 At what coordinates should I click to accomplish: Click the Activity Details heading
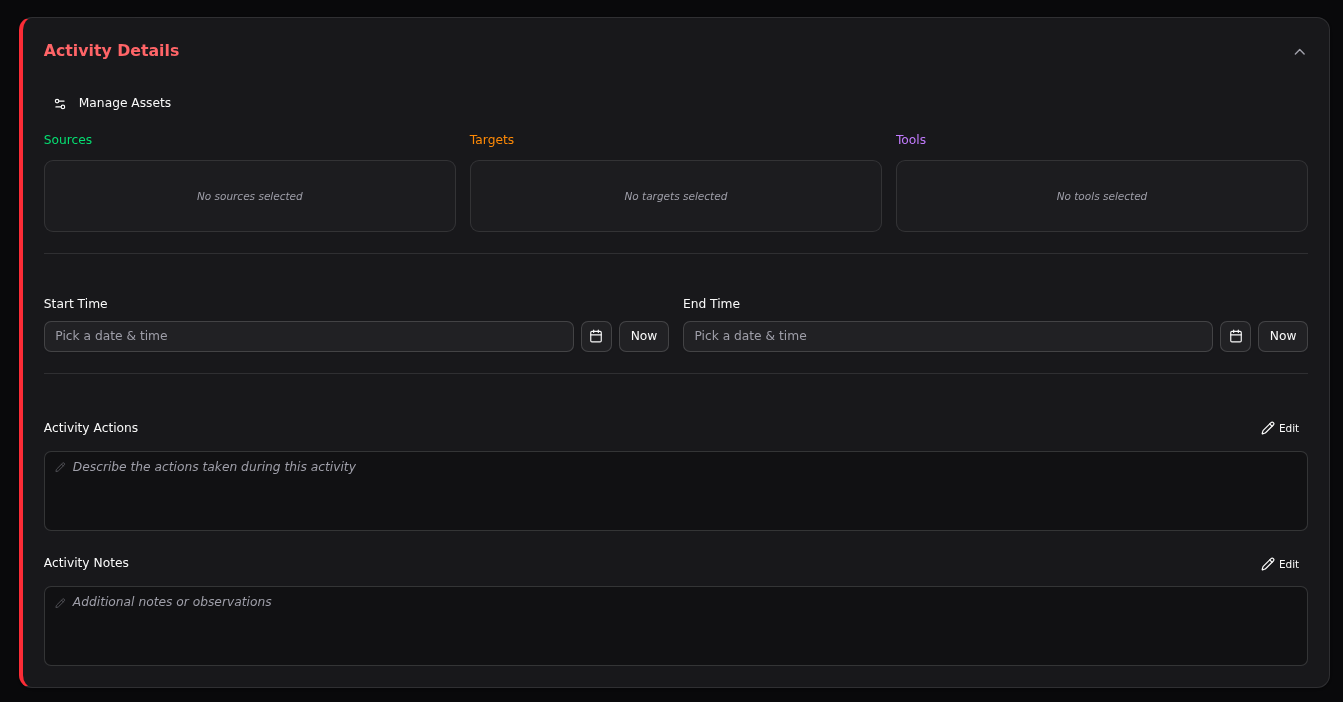pos(111,51)
